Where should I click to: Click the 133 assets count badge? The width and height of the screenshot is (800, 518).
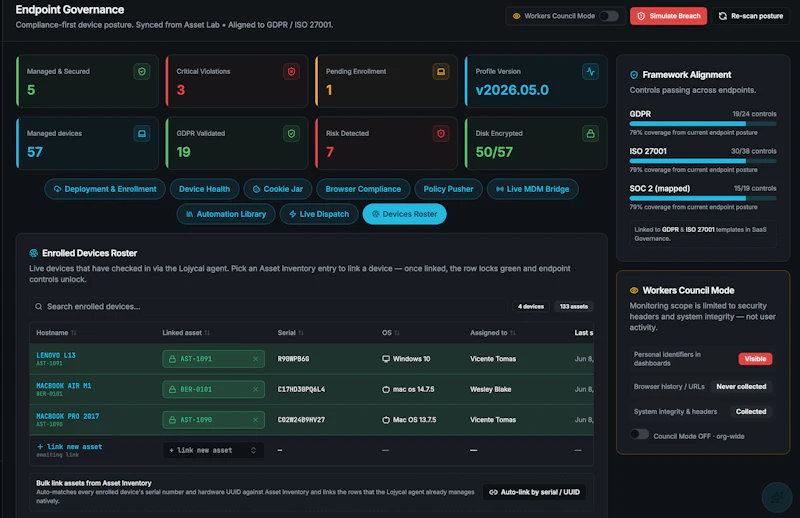tap(573, 307)
